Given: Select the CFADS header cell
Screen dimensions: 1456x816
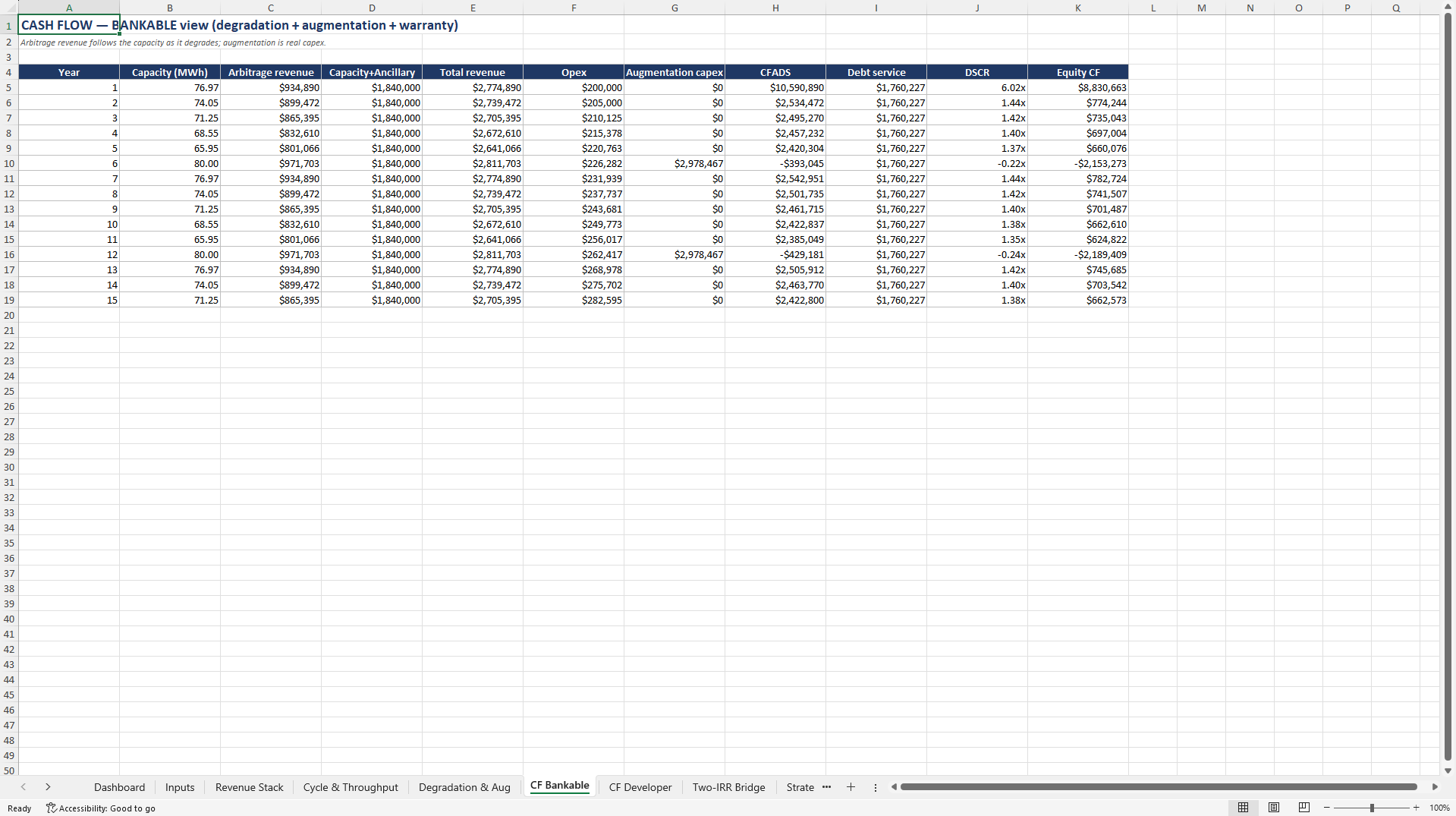Looking at the screenshot, I should pyautogui.click(x=775, y=72).
